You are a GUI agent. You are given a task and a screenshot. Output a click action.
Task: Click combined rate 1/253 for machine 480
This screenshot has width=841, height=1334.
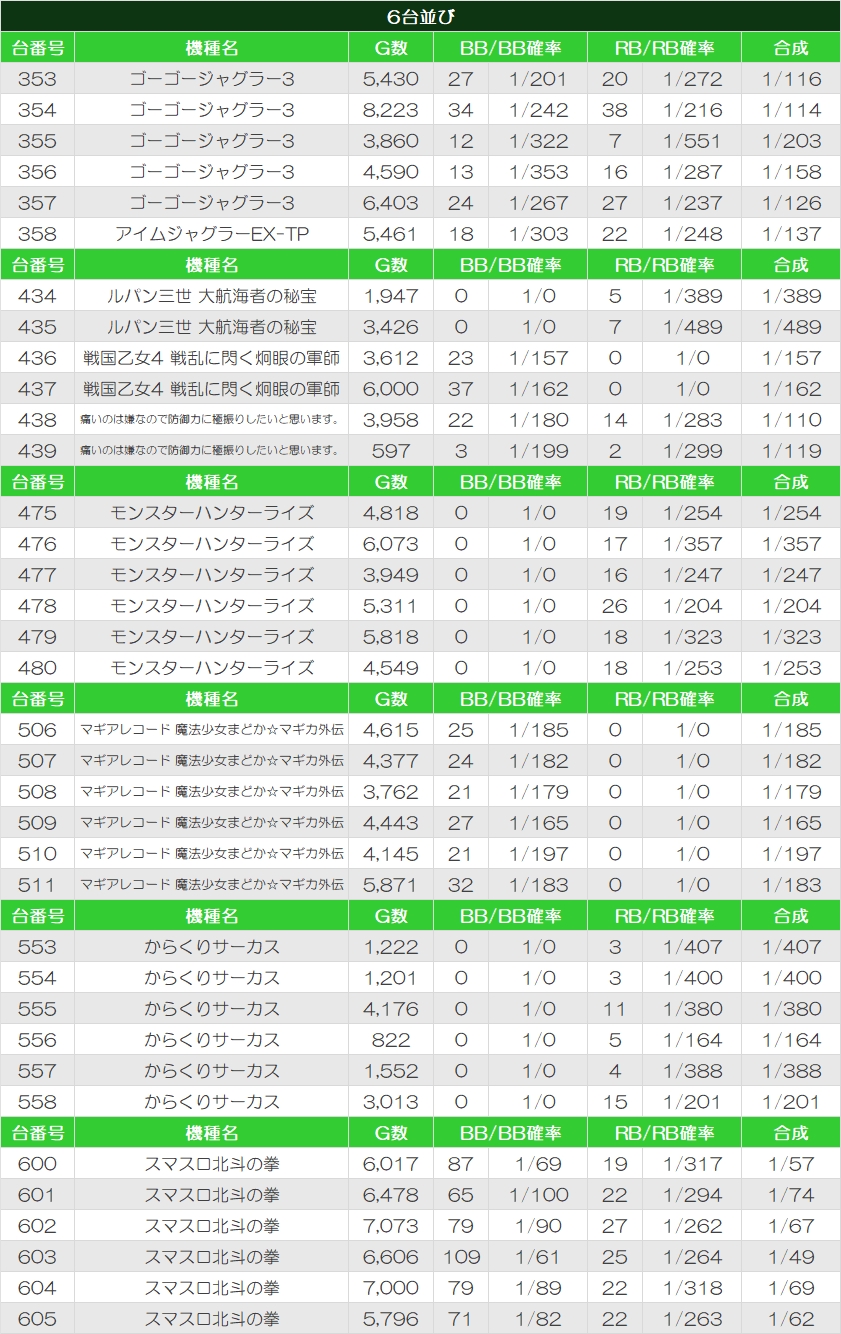[x=790, y=668]
